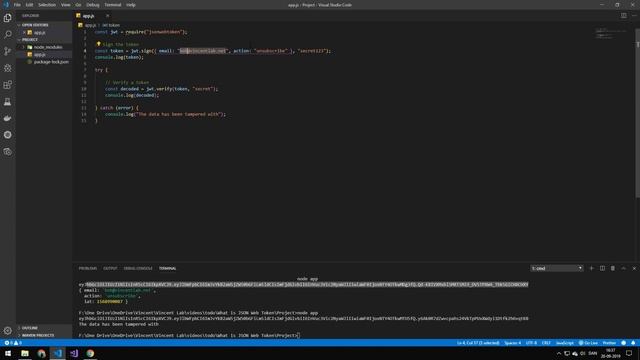The height and width of the screenshot is (360, 640).
Task: Open the Edit menu
Action: point(29,5)
